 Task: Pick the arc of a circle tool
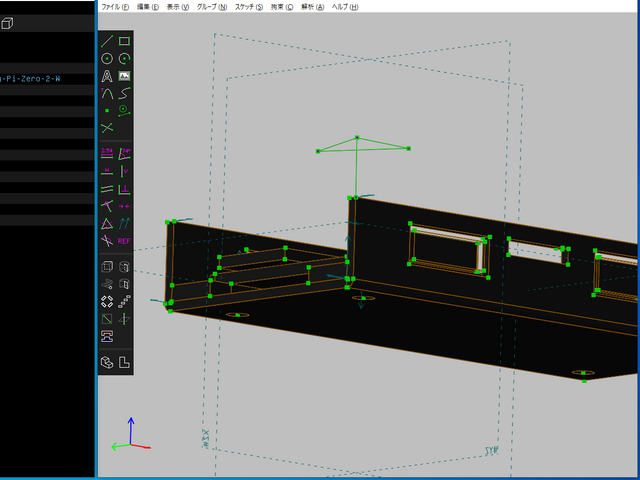point(124,59)
